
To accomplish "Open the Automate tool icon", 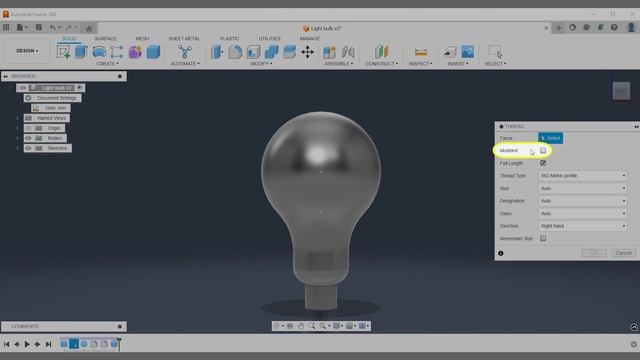I will [x=184, y=52].
